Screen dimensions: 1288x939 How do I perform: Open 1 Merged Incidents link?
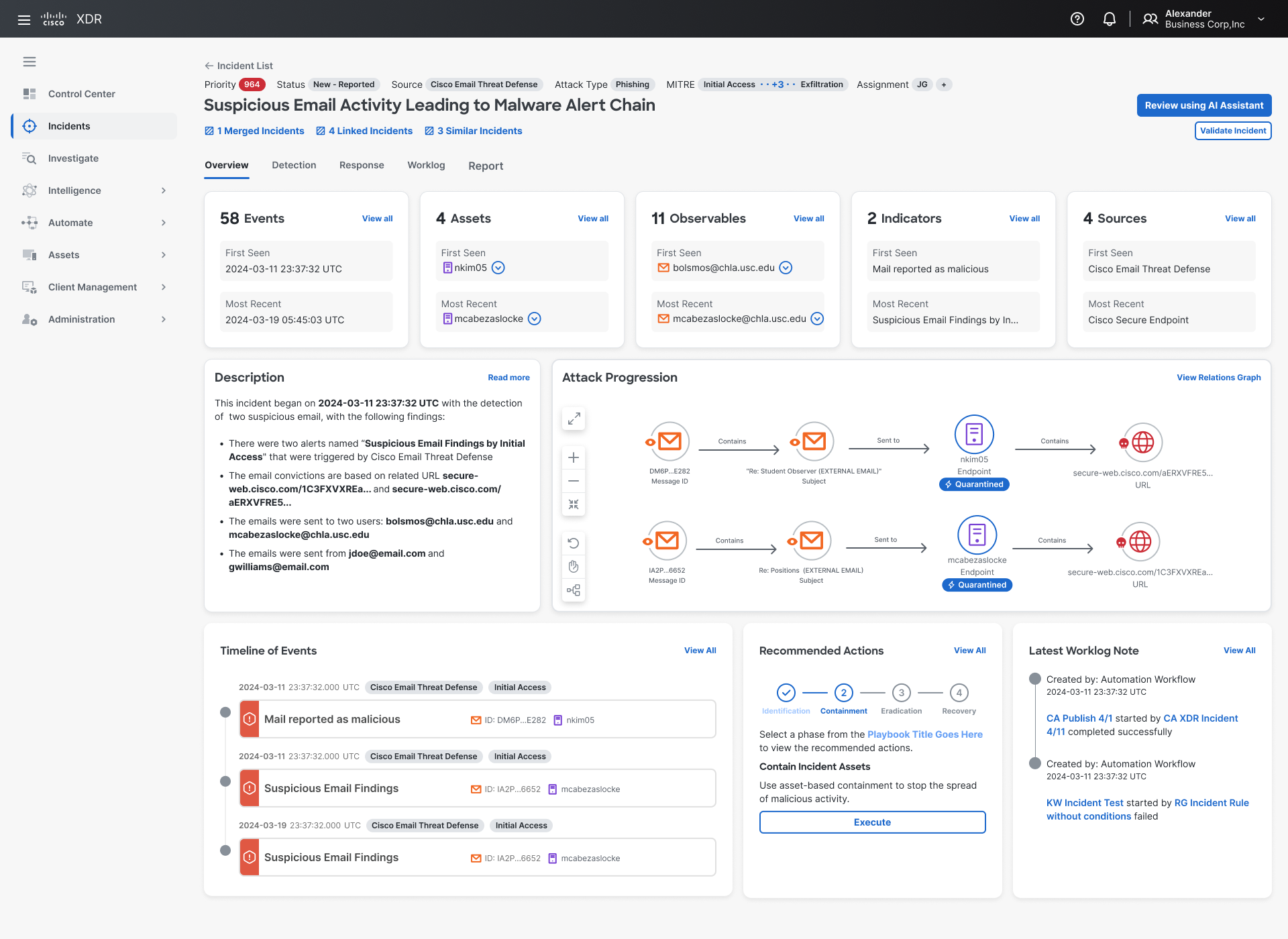coord(254,131)
